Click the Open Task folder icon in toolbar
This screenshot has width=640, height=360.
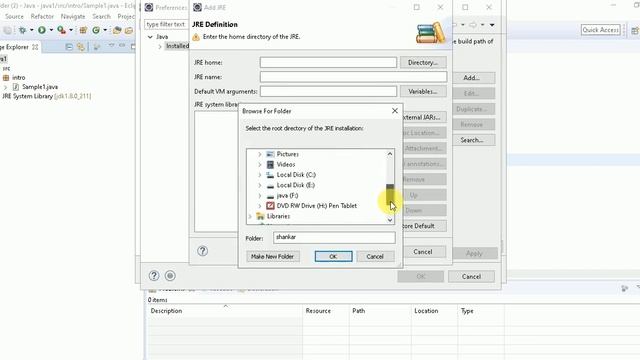[129, 30]
